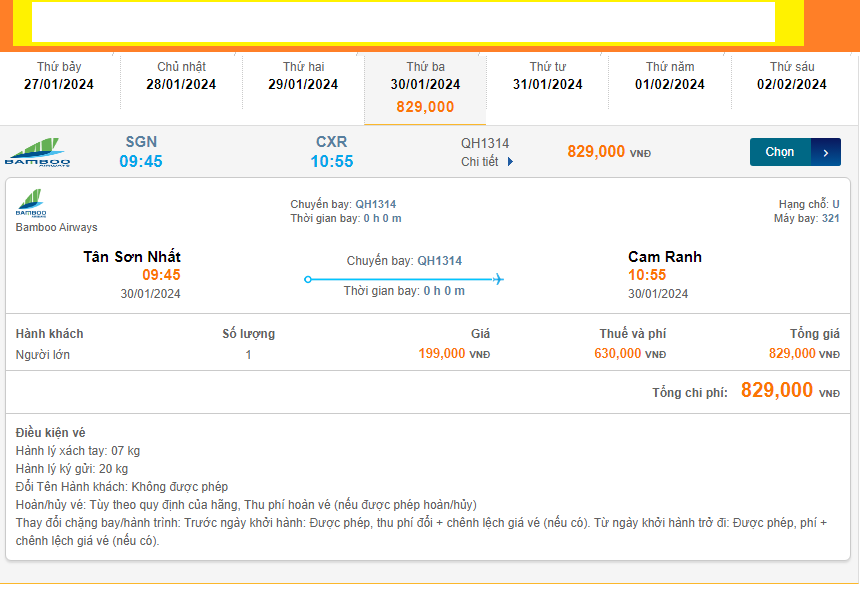Click the Bamboo Airways logo in flight row
Viewport: 862px width, 592px height.
pyautogui.click(x=37, y=152)
